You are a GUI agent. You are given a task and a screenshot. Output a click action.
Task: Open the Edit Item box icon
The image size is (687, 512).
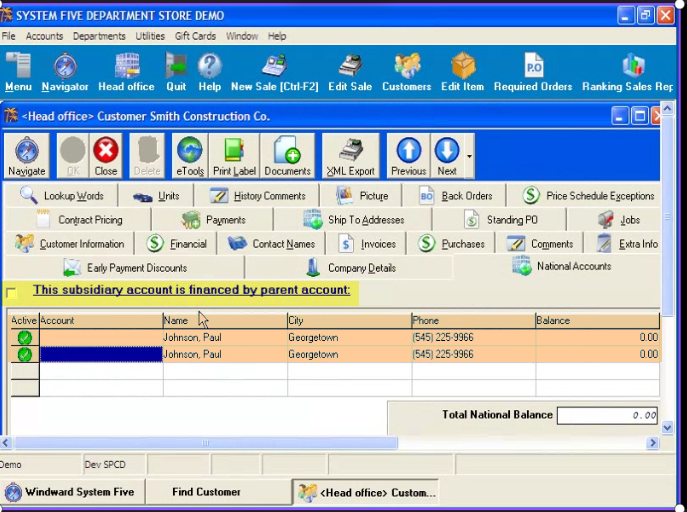coord(463,72)
